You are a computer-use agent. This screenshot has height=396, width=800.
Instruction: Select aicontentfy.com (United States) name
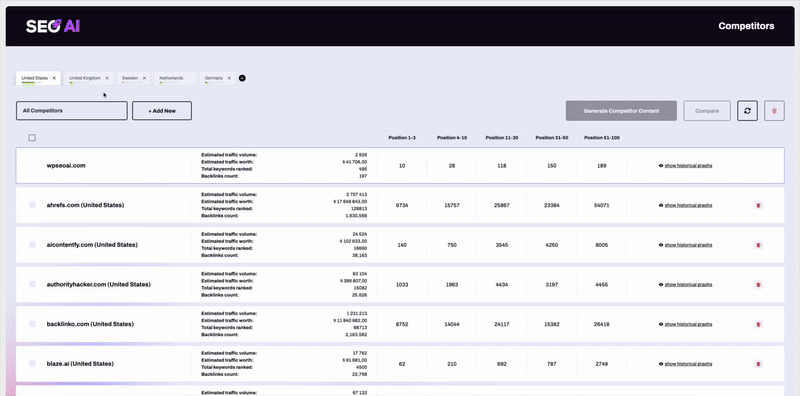coord(92,245)
